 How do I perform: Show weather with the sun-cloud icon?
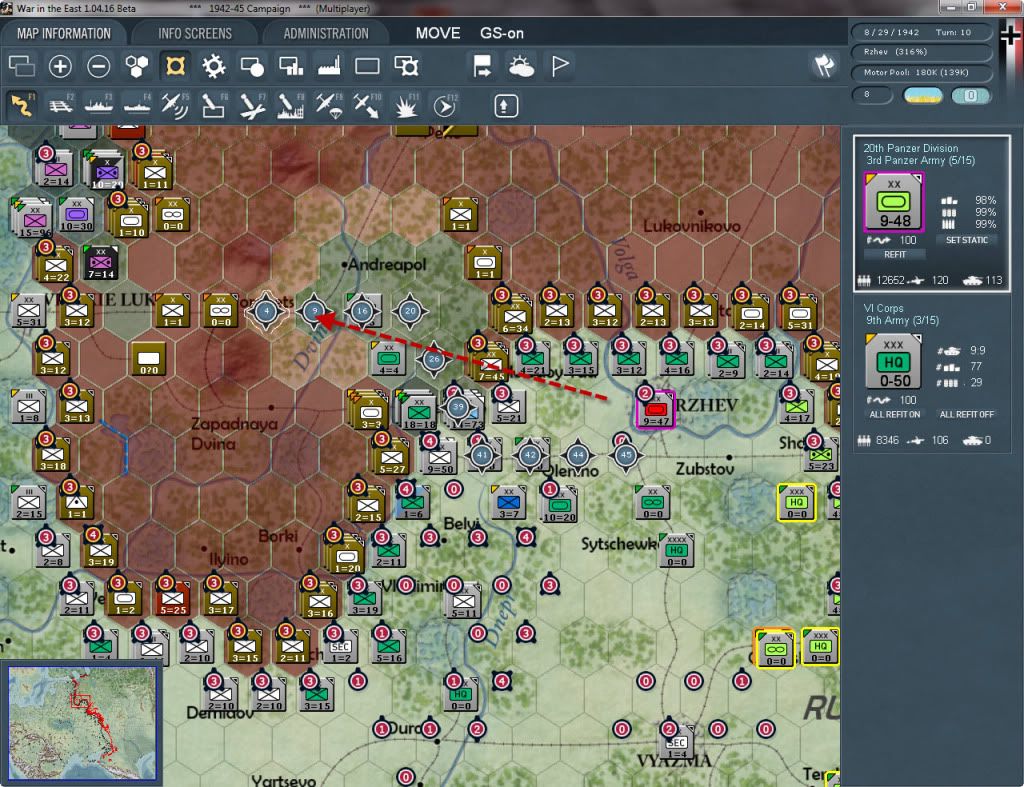[521, 66]
